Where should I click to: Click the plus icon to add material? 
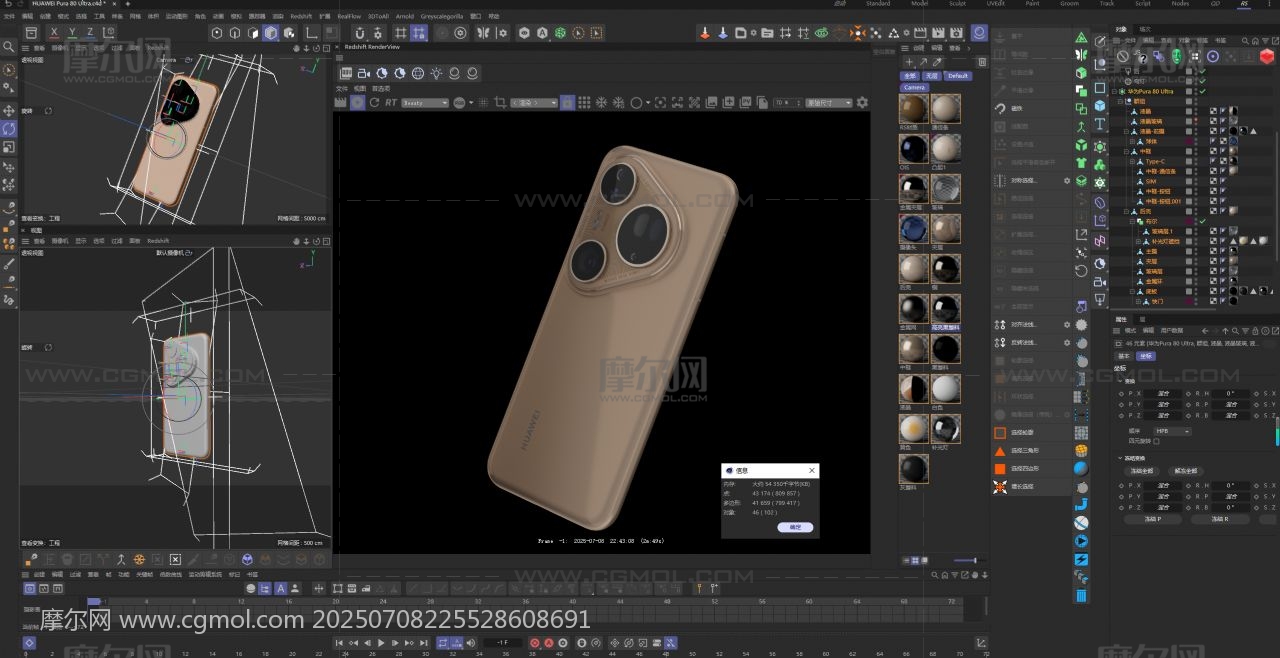(909, 62)
